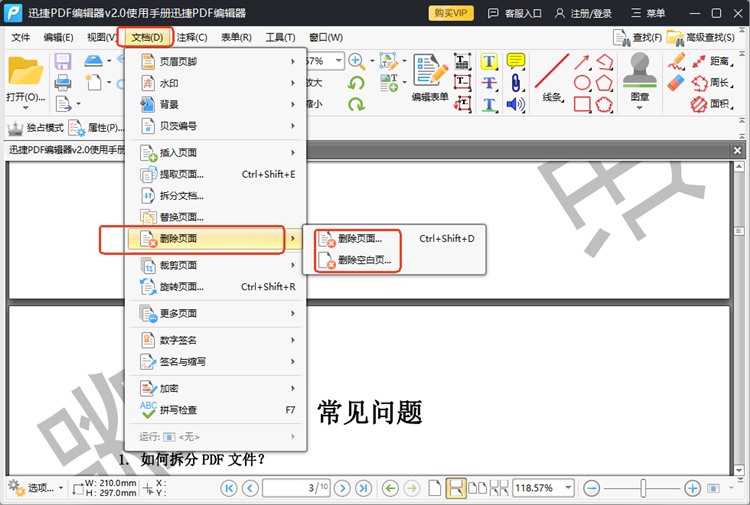
Task: Open 高级查找(S) advanced search
Action: pyautogui.click(x=701, y=37)
